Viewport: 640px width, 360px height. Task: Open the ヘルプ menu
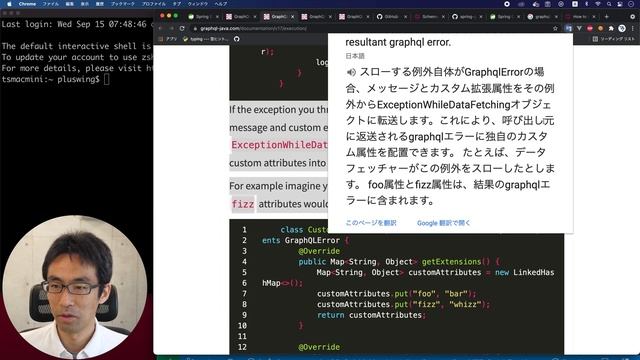221,4
